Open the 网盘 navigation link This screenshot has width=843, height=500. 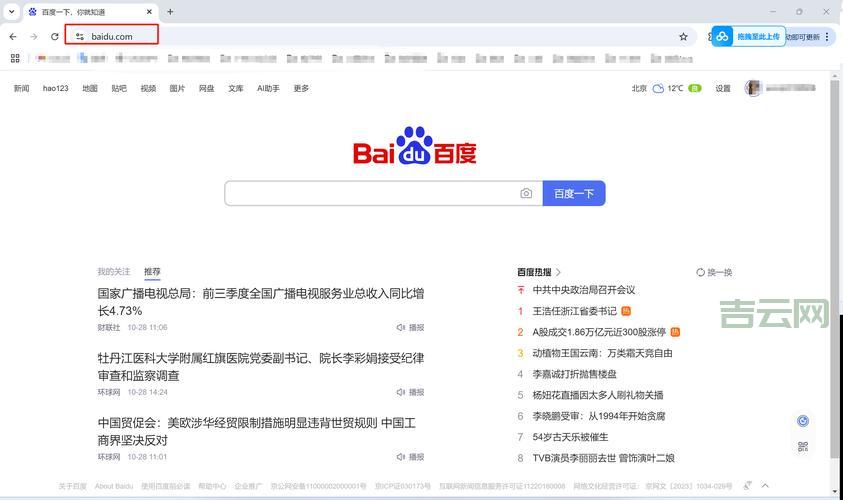click(206, 88)
